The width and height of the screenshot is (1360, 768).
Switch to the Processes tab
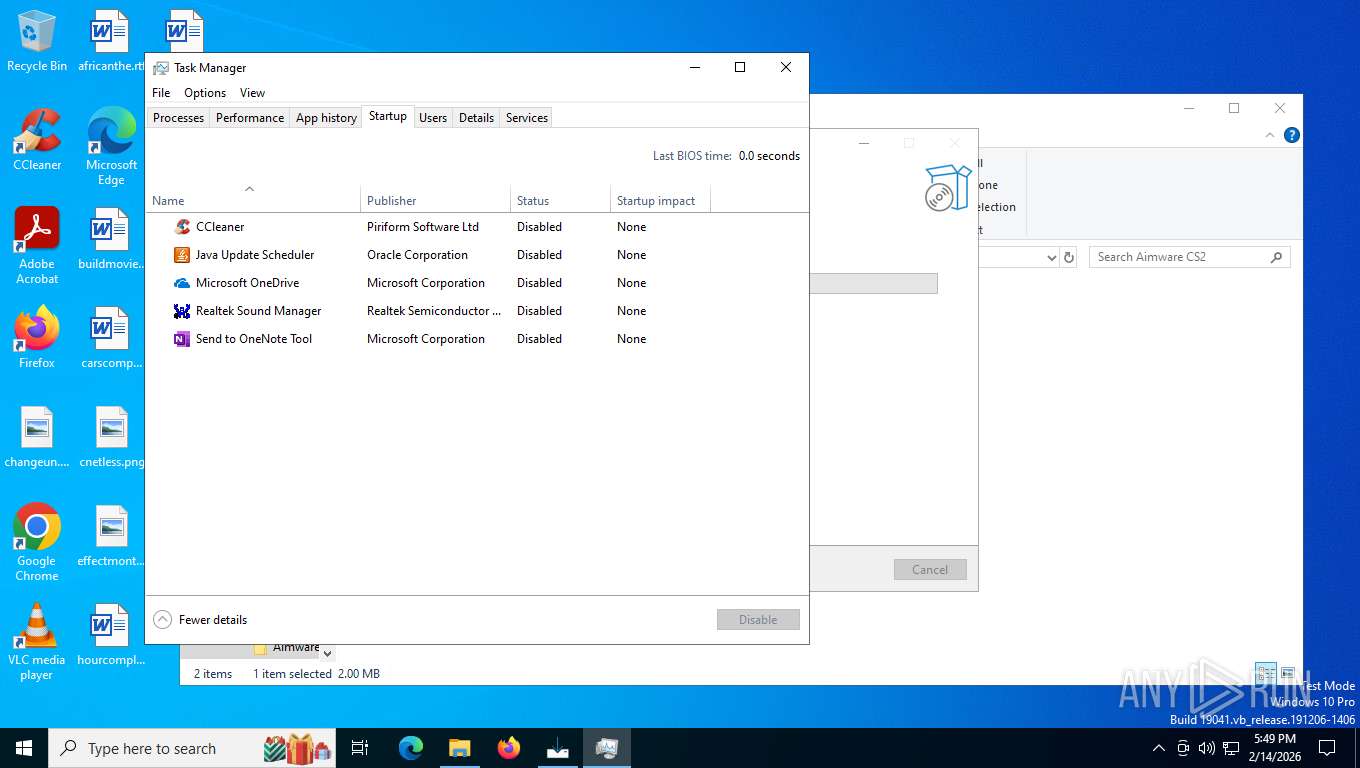pyautogui.click(x=178, y=118)
